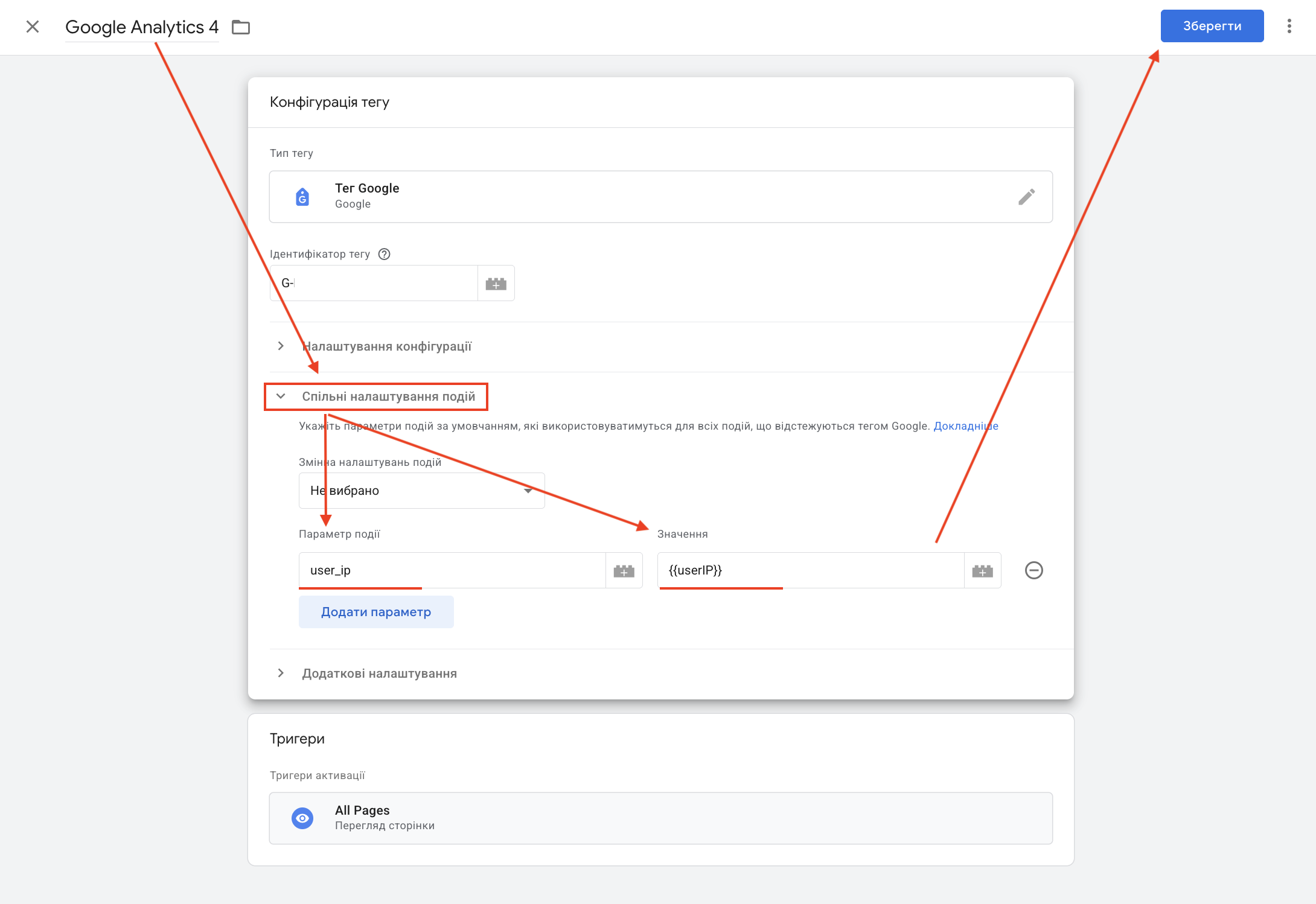The width and height of the screenshot is (1316, 904).
Task: Open the three-dot more options menu
Action: click(x=1289, y=26)
